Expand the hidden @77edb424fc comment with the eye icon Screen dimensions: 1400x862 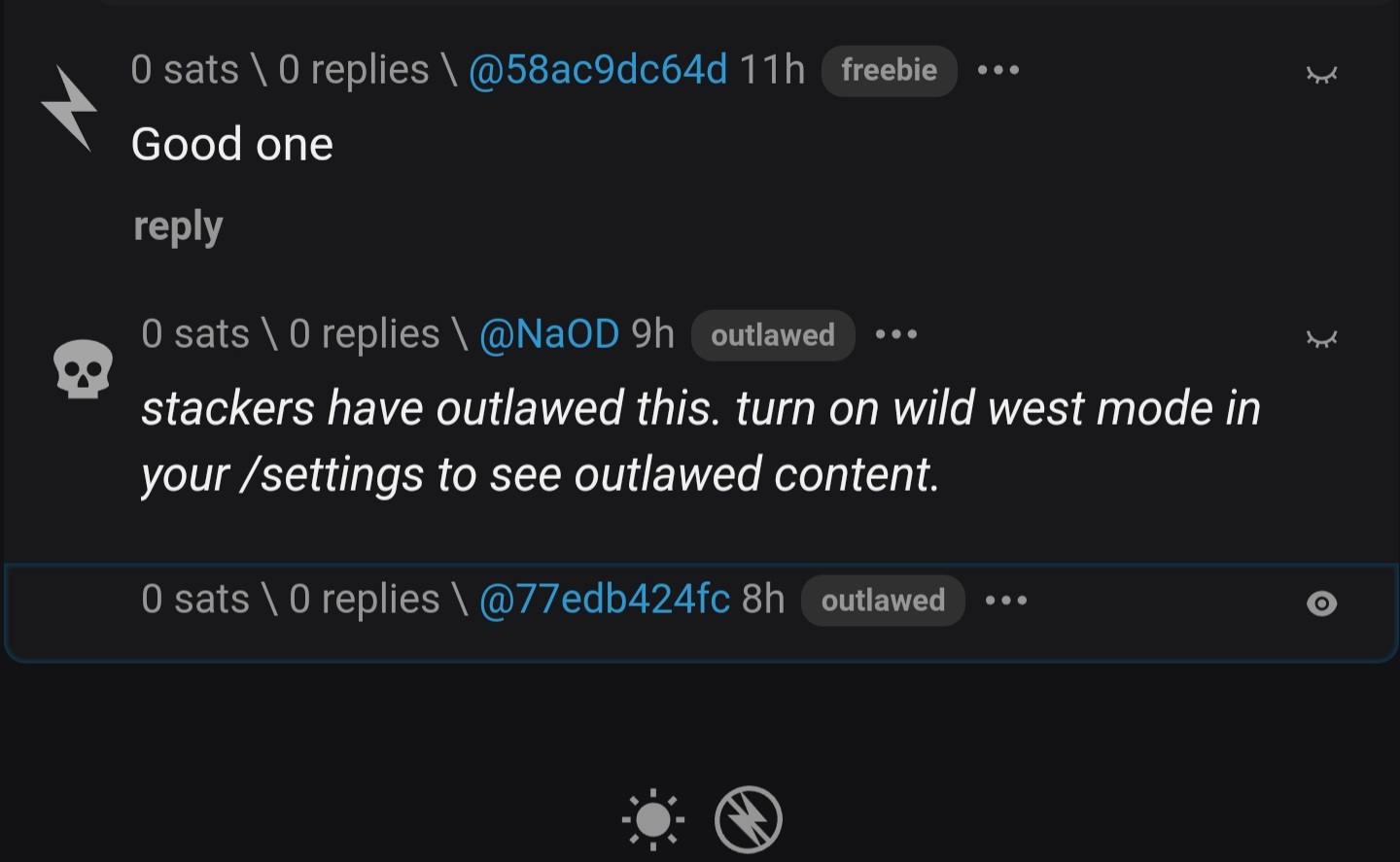(x=1321, y=603)
